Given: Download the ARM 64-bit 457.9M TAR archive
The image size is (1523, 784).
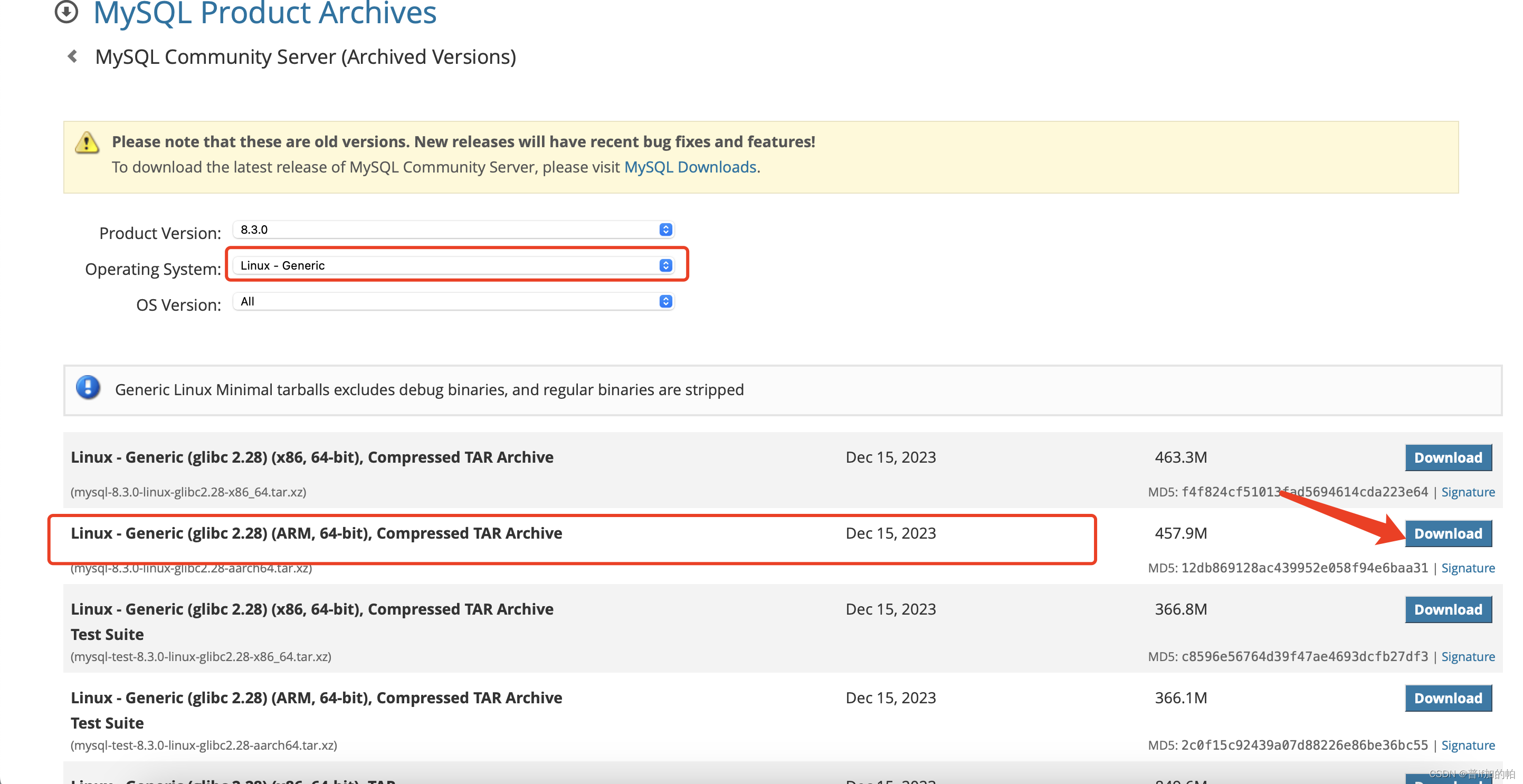Looking at the screenshot, I should coord(1448,533).
